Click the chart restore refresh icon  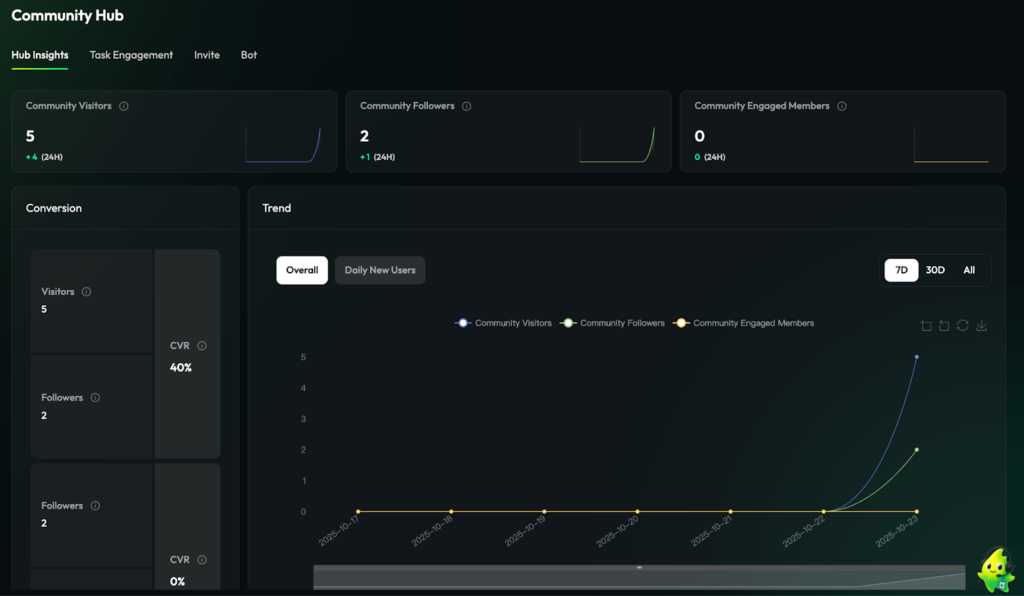(x=962, y=326)
